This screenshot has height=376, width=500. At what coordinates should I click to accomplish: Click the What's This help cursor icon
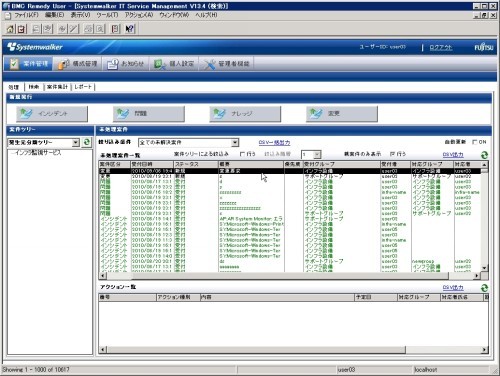pyautogui.click(x=130, y=29)
